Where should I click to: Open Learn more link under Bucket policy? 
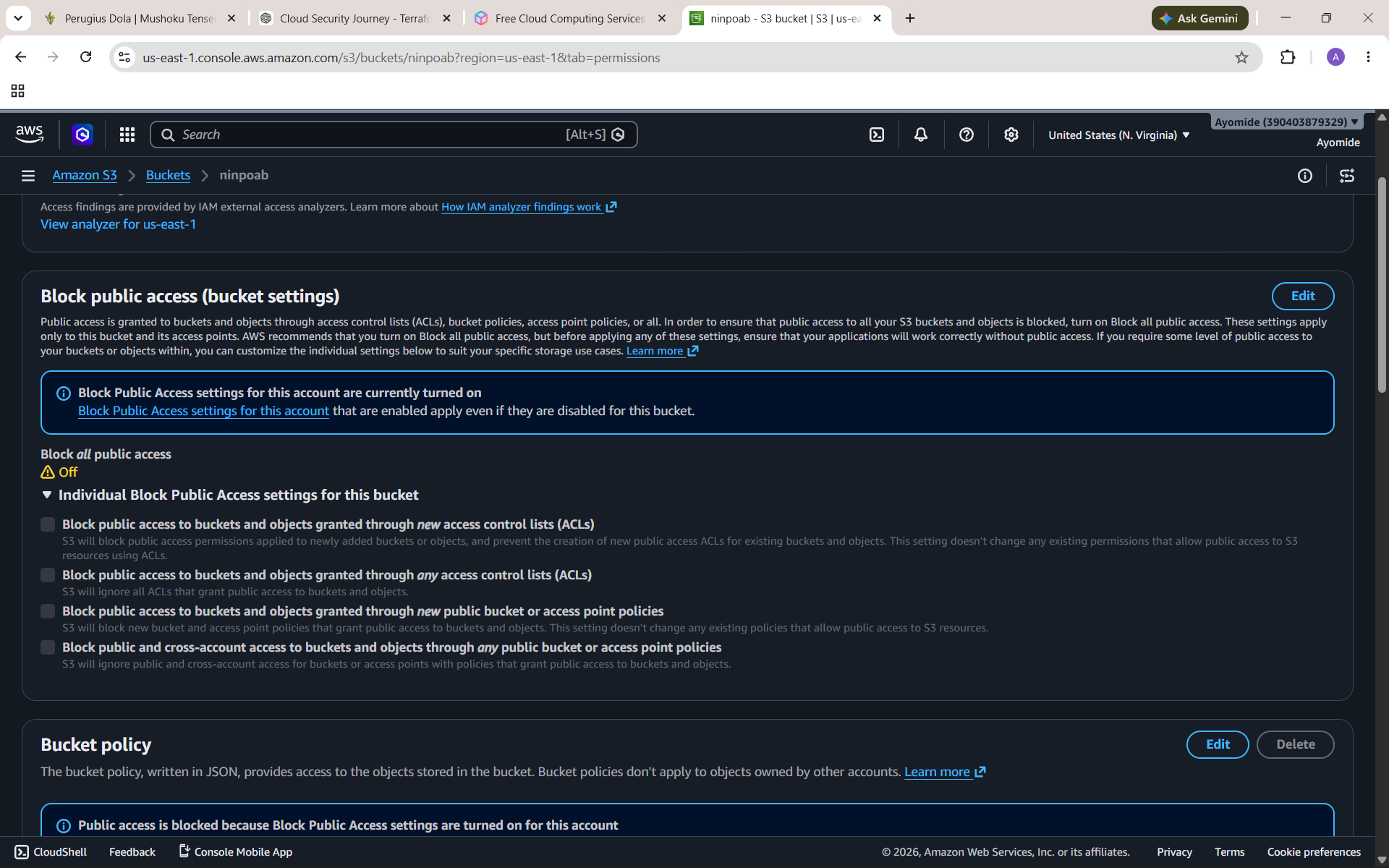[945, 772]
